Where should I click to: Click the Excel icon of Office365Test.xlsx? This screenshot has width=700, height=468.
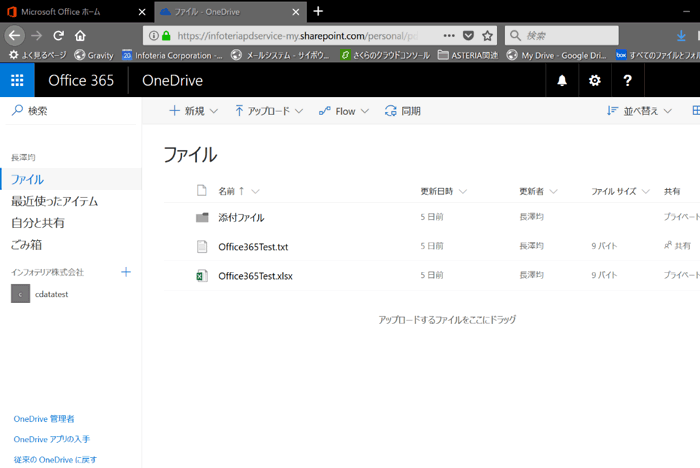coord(202,276)
